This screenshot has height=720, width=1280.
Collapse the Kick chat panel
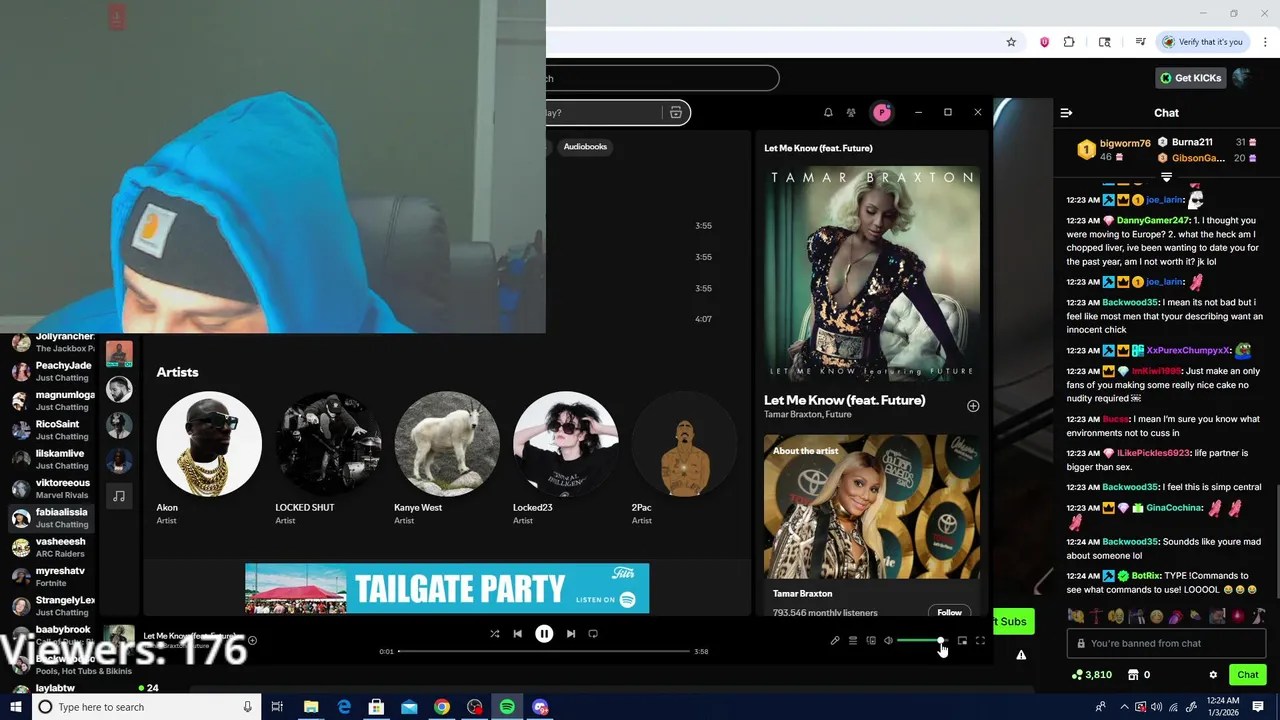[1066, 113]
